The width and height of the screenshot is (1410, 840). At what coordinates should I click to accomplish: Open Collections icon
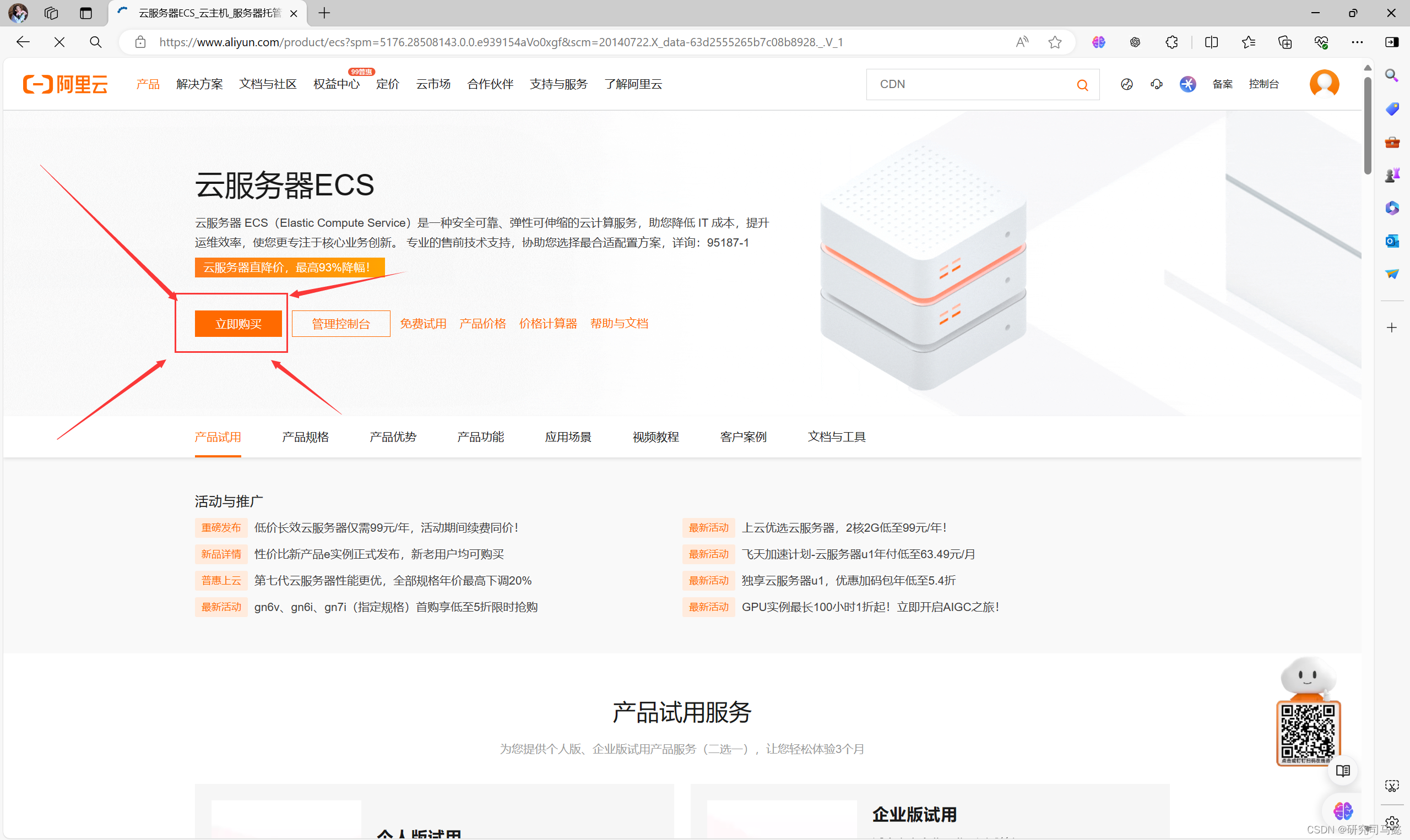tap(1285, 42)
